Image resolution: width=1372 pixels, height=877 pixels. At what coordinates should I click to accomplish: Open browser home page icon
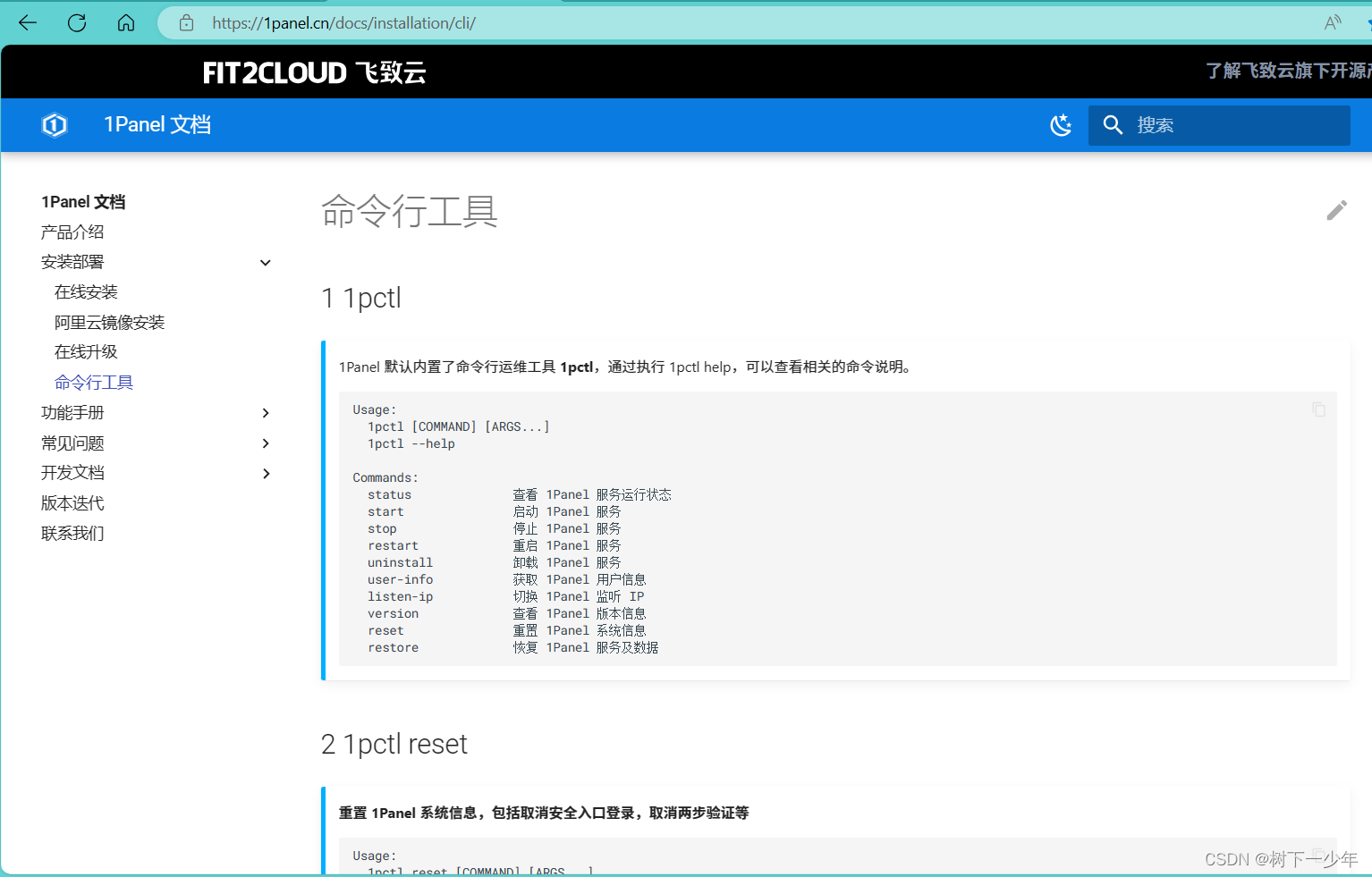point(126,23)
